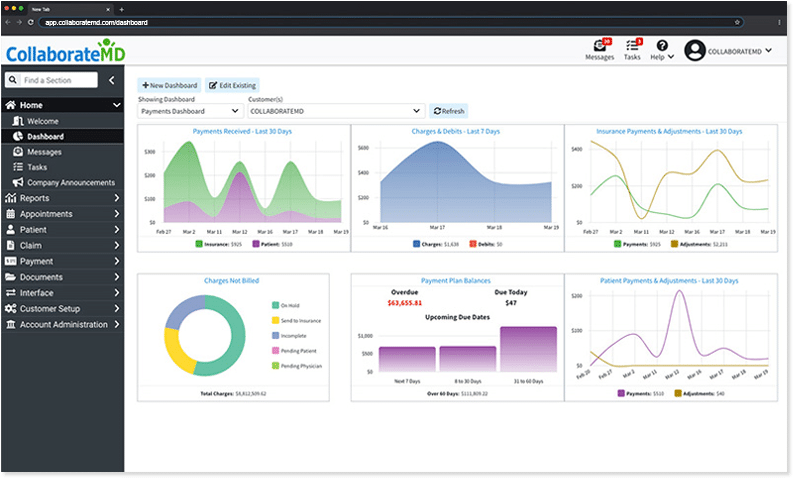Screen dimensions: 800x479
Task: Expand the Appointments section arrow
Action: (x=118, y=215)
